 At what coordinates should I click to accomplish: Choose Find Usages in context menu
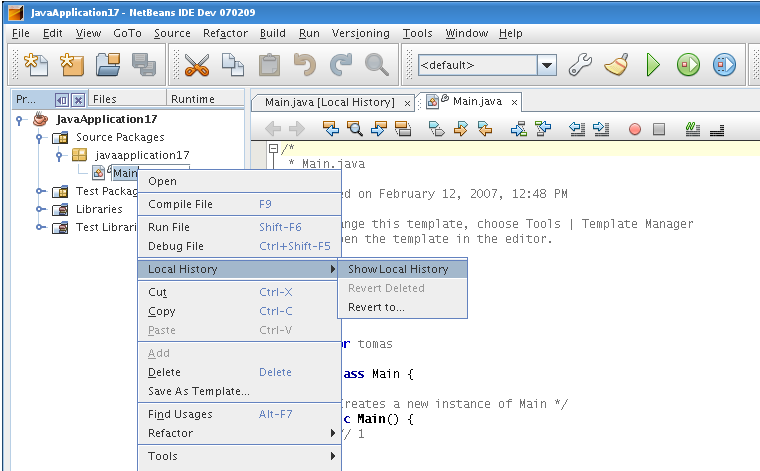coord(239,414)
